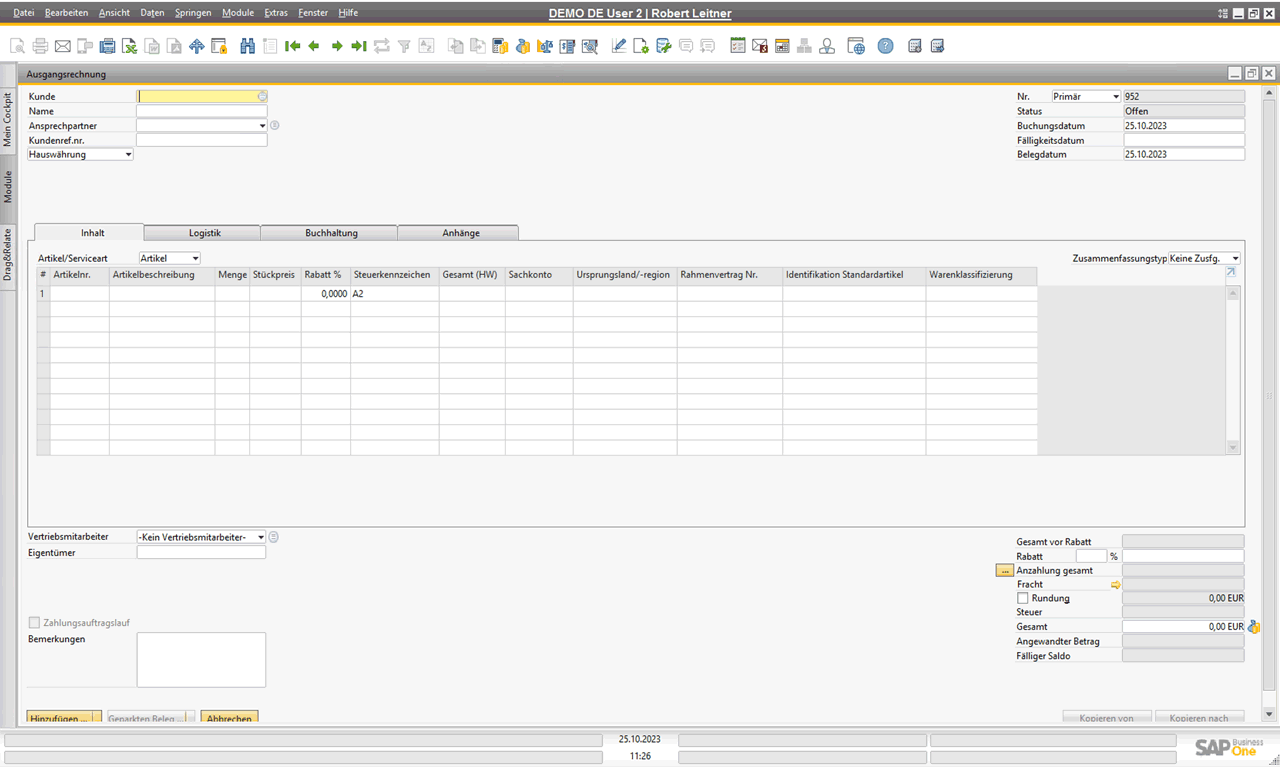
Task: Open the Query Manager database-wrench icon
Action: 663,46
